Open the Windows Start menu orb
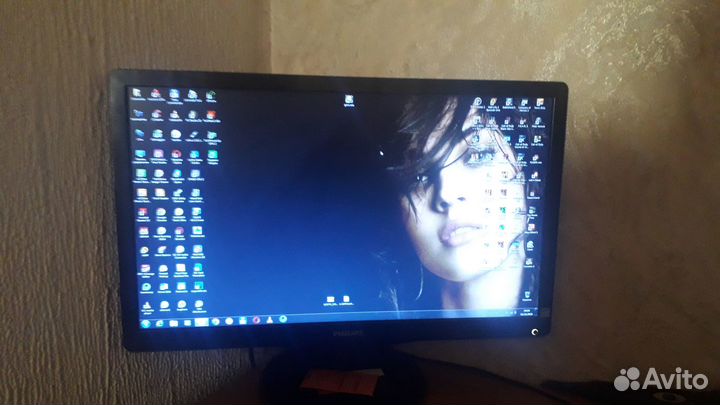 pyautogui.click(x=146, y=323)
